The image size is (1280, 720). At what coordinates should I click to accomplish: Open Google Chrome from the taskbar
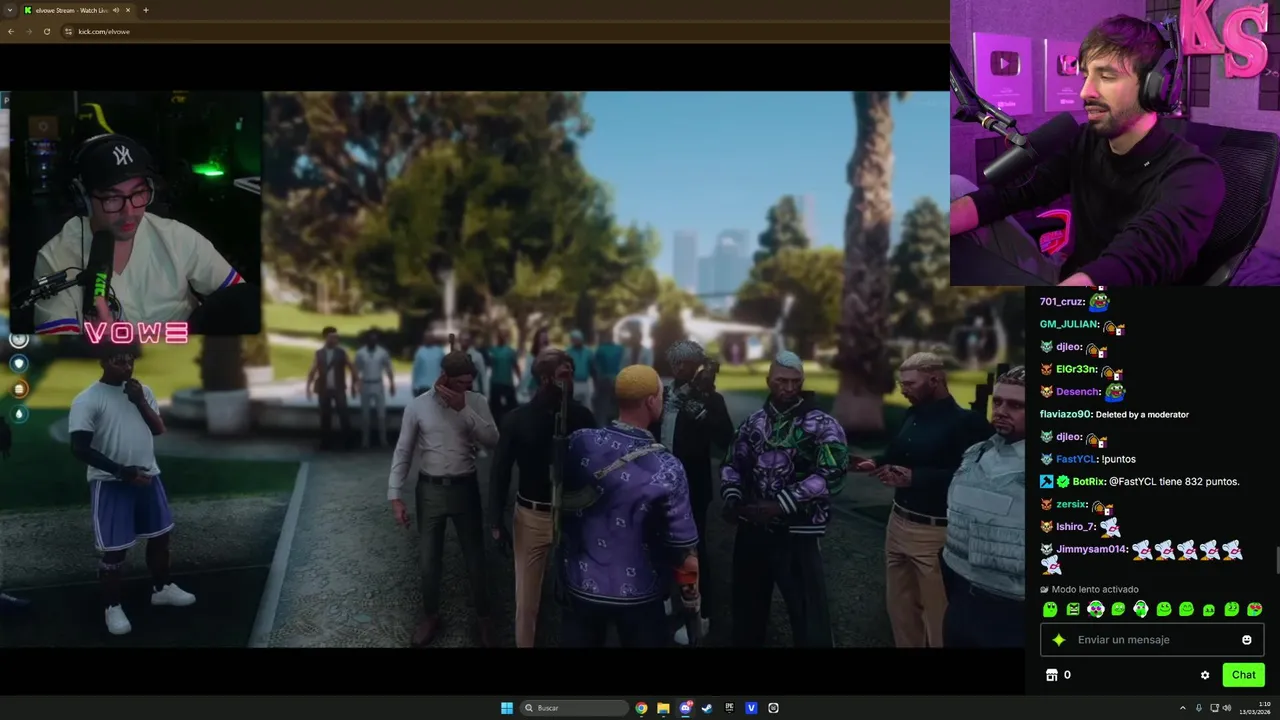pos(641,708)
